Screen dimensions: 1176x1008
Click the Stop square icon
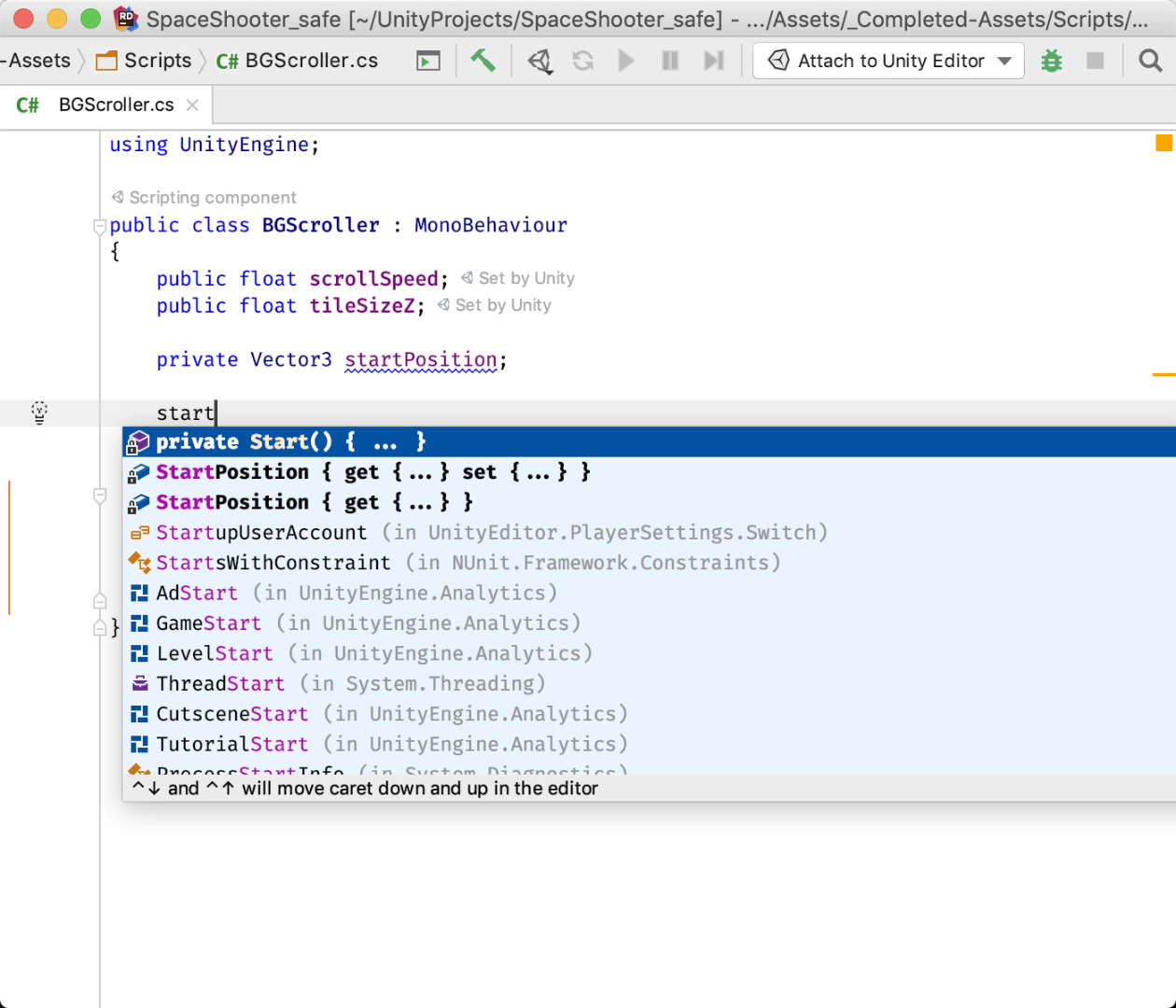1096,62
